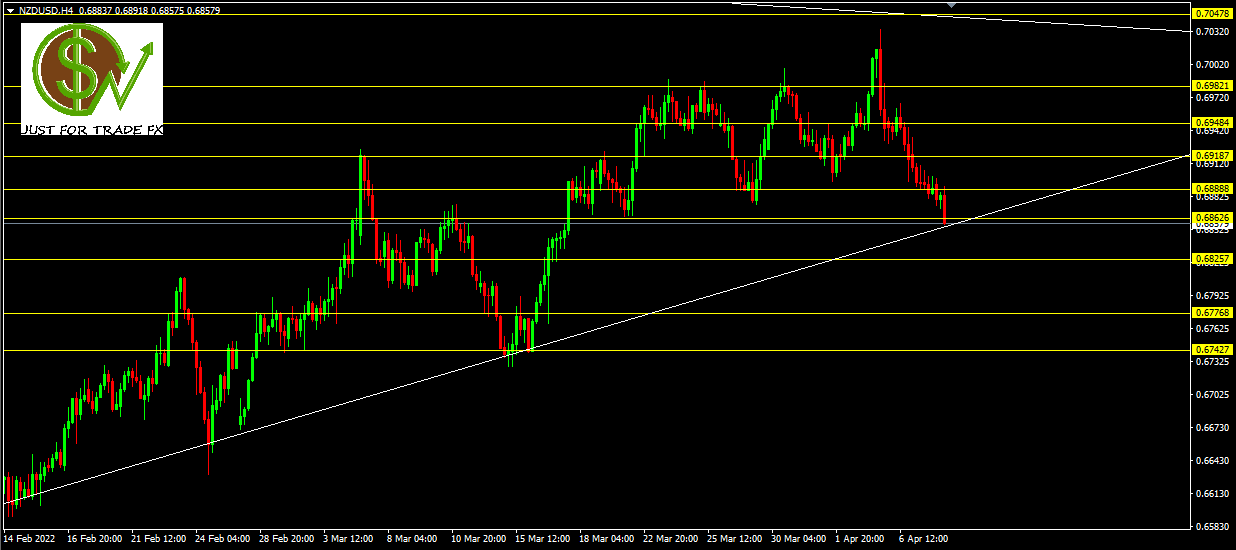Click the 0.65830 price axis value
The image size is (1236, 550).
click(x=1213, y=527)
